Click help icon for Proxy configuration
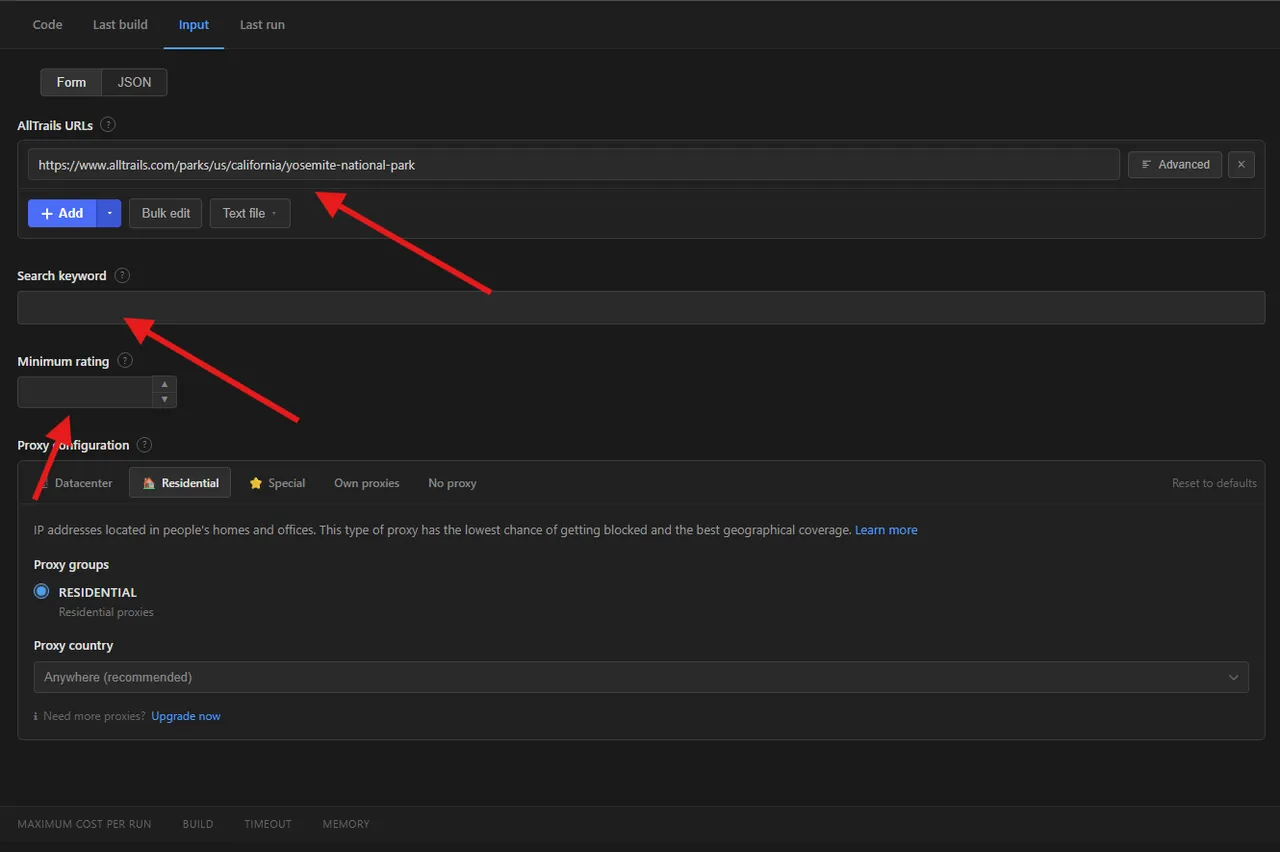This screenshot has height=852, width=1280. 145,445
